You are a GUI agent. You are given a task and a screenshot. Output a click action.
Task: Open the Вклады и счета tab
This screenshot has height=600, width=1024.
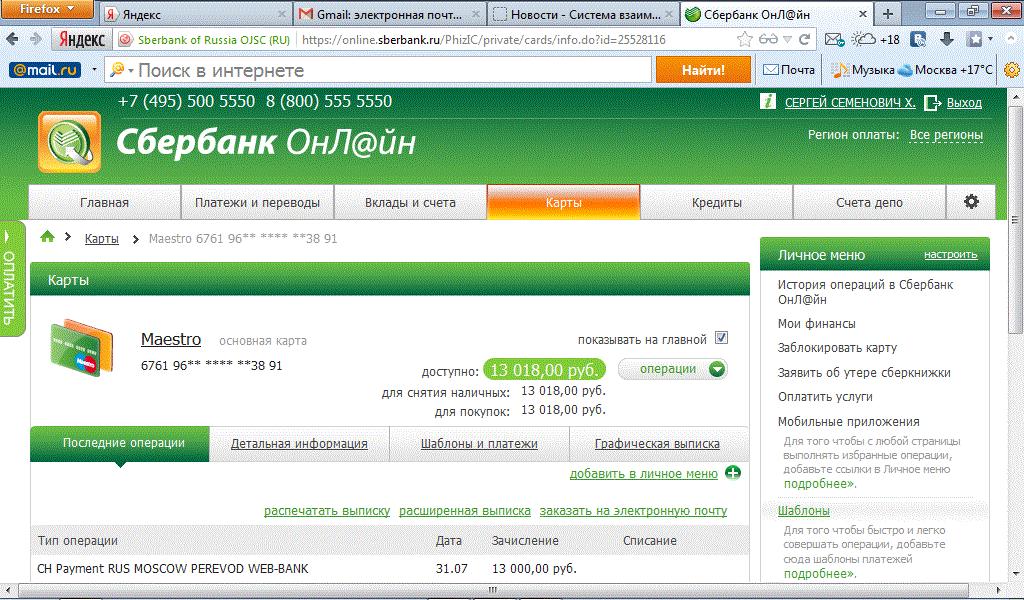(x=410, y=202)
